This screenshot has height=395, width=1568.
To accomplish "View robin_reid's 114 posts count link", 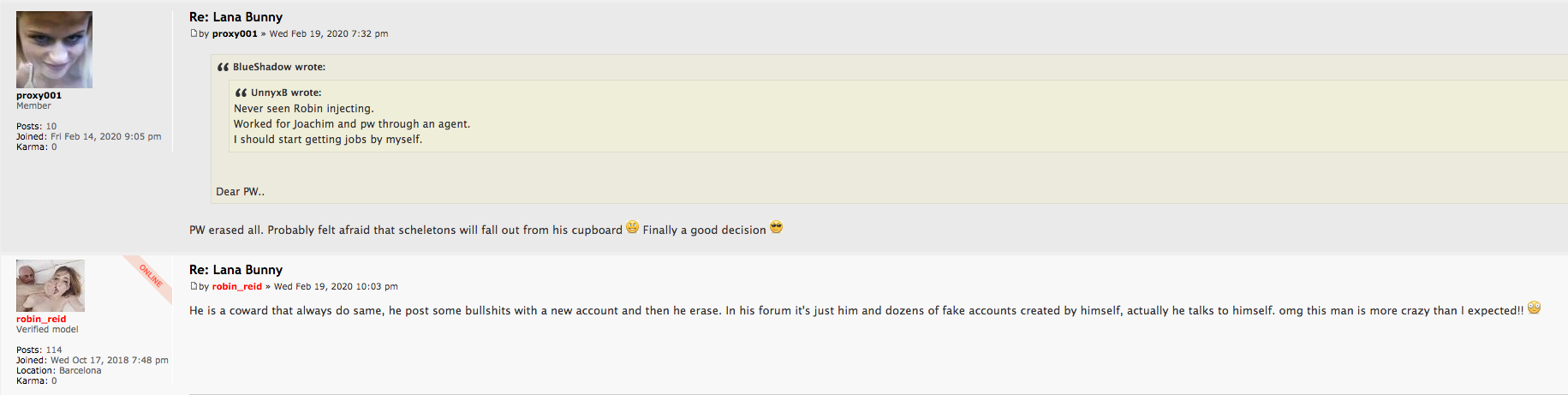I will [54, 350].
